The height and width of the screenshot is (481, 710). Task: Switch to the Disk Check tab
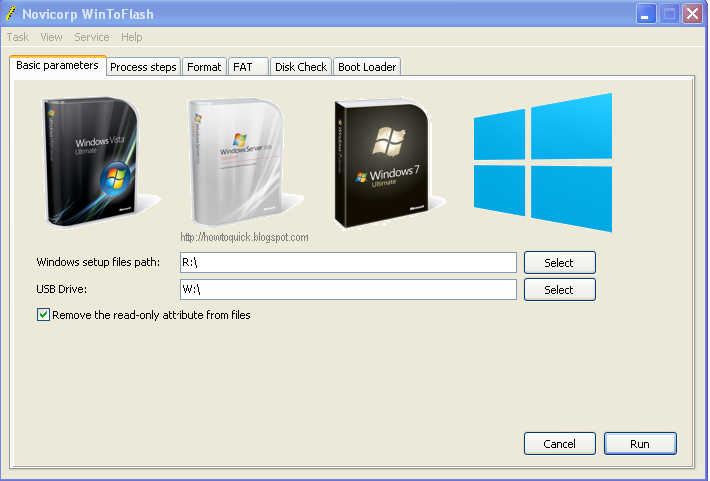click(x=301, y=67)
